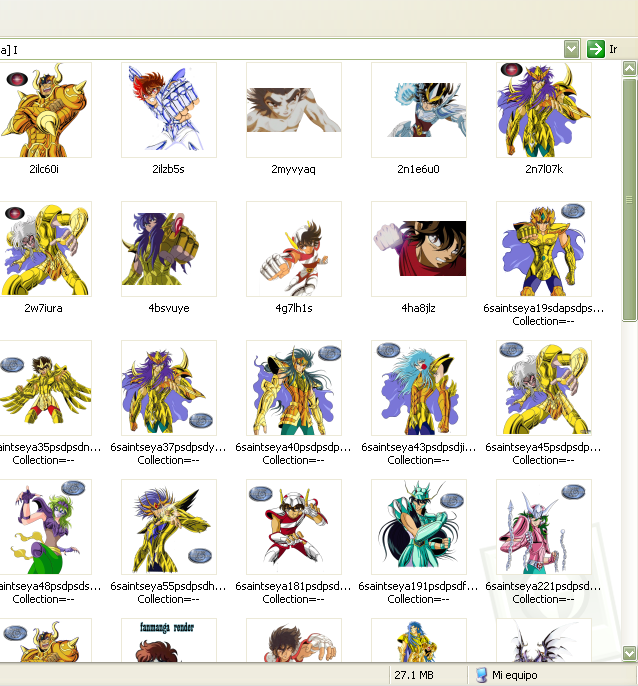Click file name 2w7iura
This screenshot has height=686, width=638.
[43, 308]
